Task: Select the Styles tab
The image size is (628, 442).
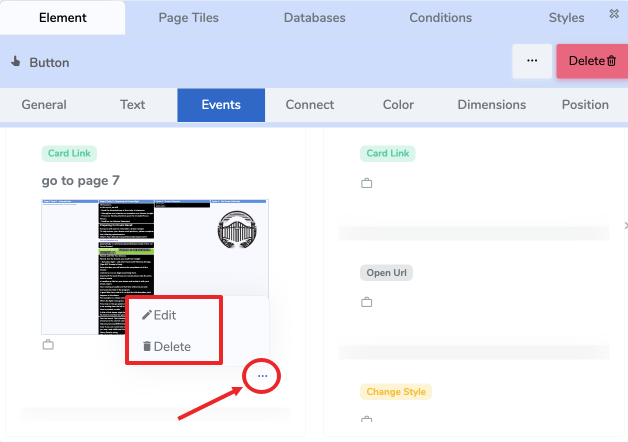Action: pyautogui.click(x=567, y=17)
